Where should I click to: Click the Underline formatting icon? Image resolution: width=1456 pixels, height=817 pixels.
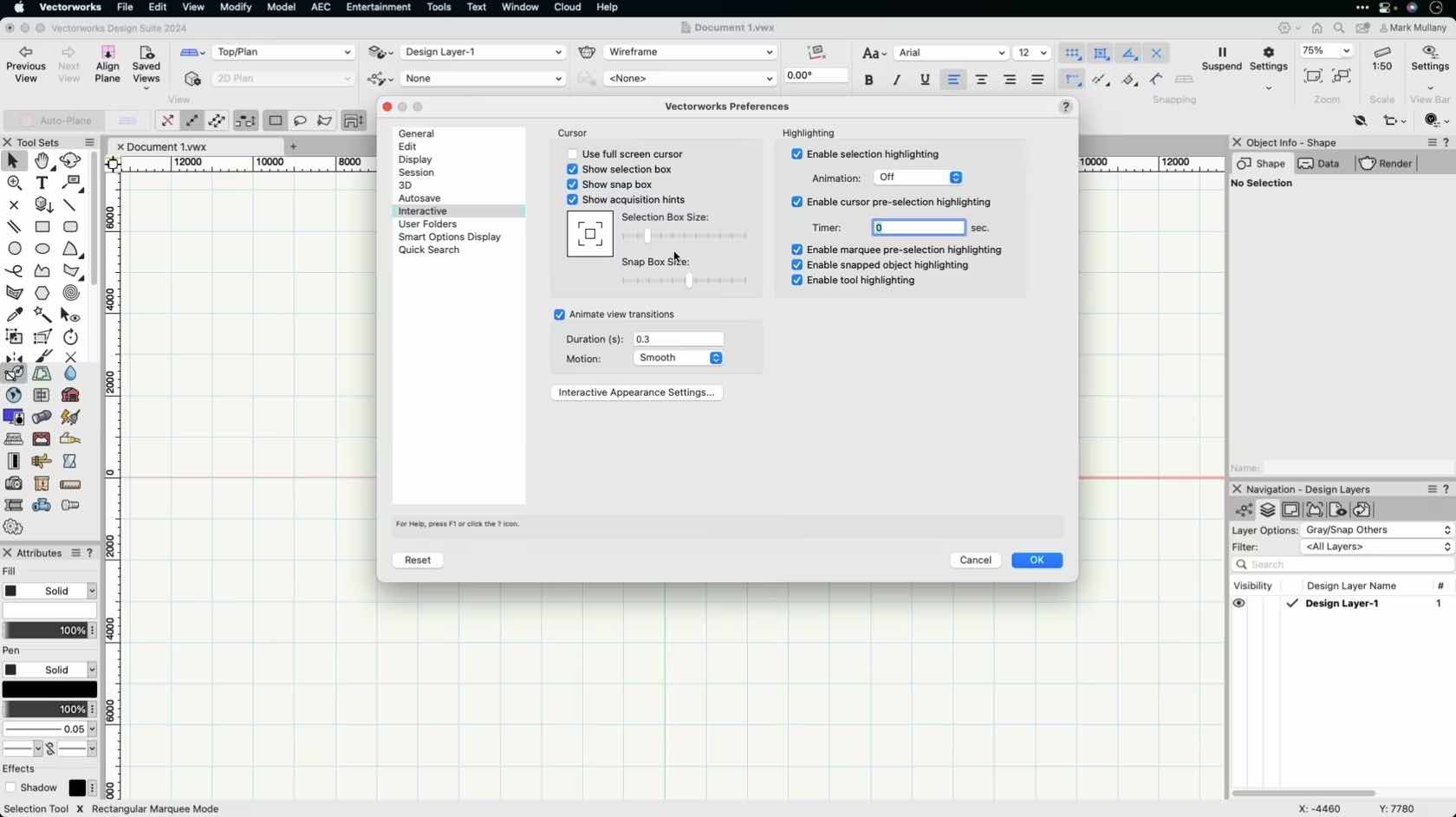click(925, 80)
